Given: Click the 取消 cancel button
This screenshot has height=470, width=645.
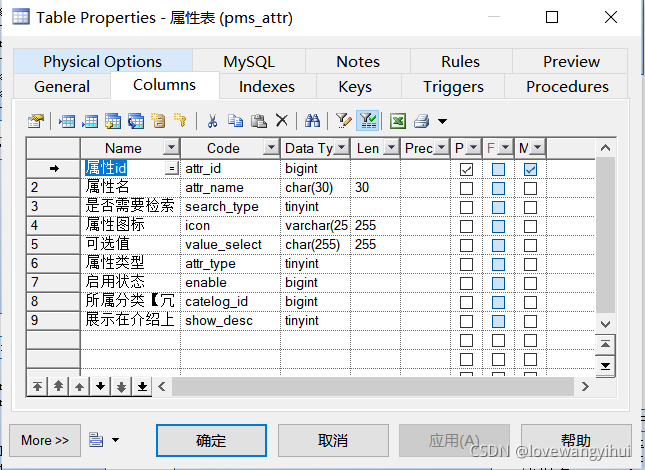Looking at the screenshot, I should click(x=333, y=440).
